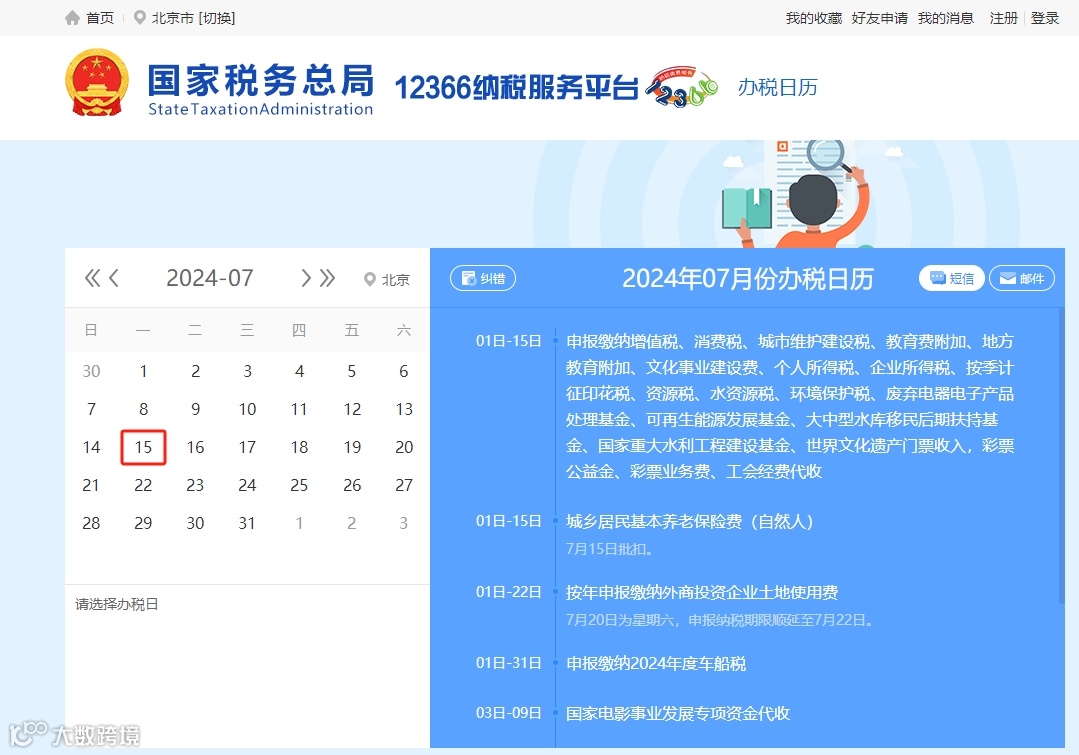Click the home icon beside 首页
The height and width of the screenshot is (755, 1079).
pyautogui.click(x=72, y=18)
